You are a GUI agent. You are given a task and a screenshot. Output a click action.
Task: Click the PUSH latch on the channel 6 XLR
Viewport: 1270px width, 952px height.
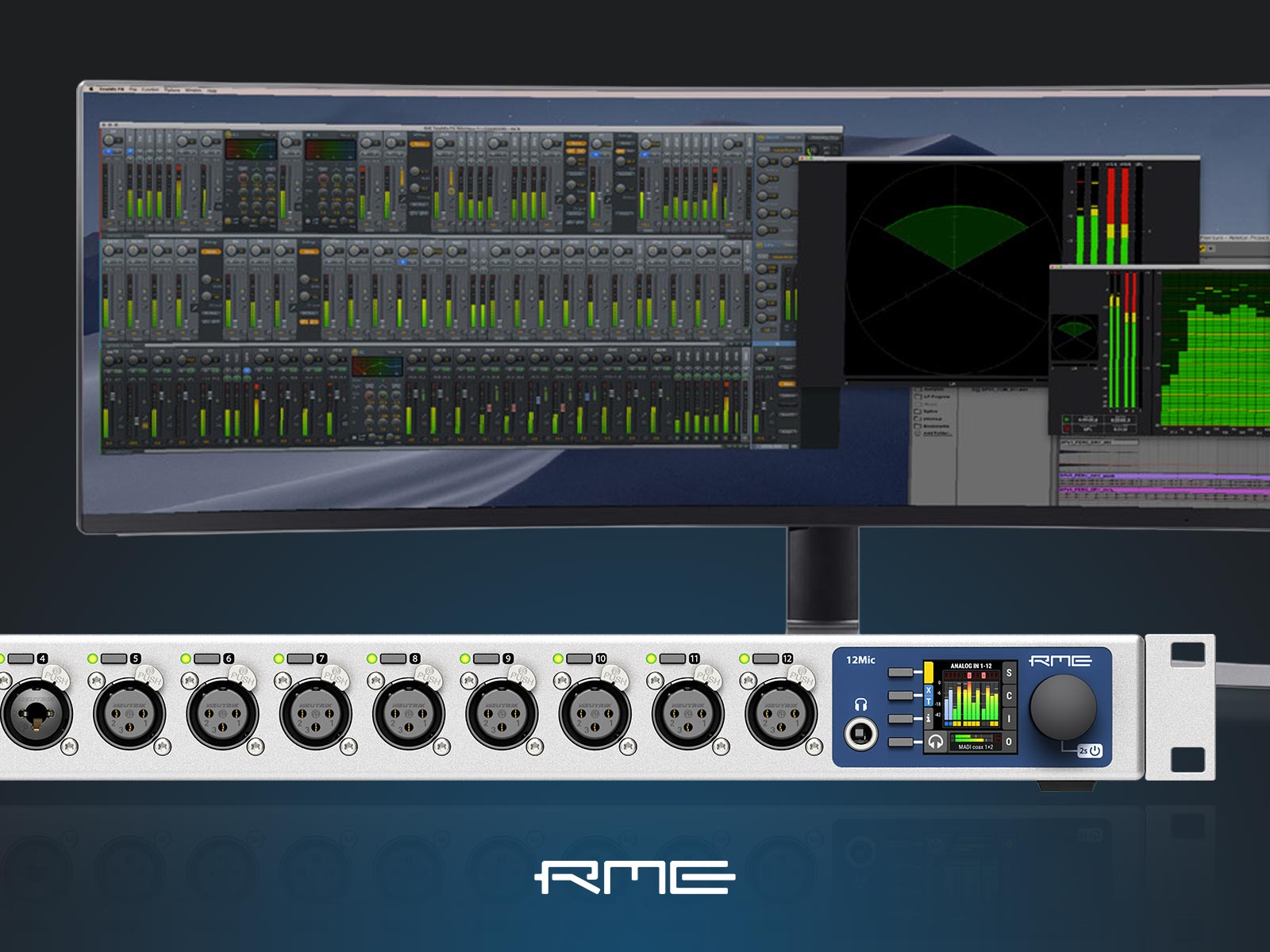tap(242, 677)
